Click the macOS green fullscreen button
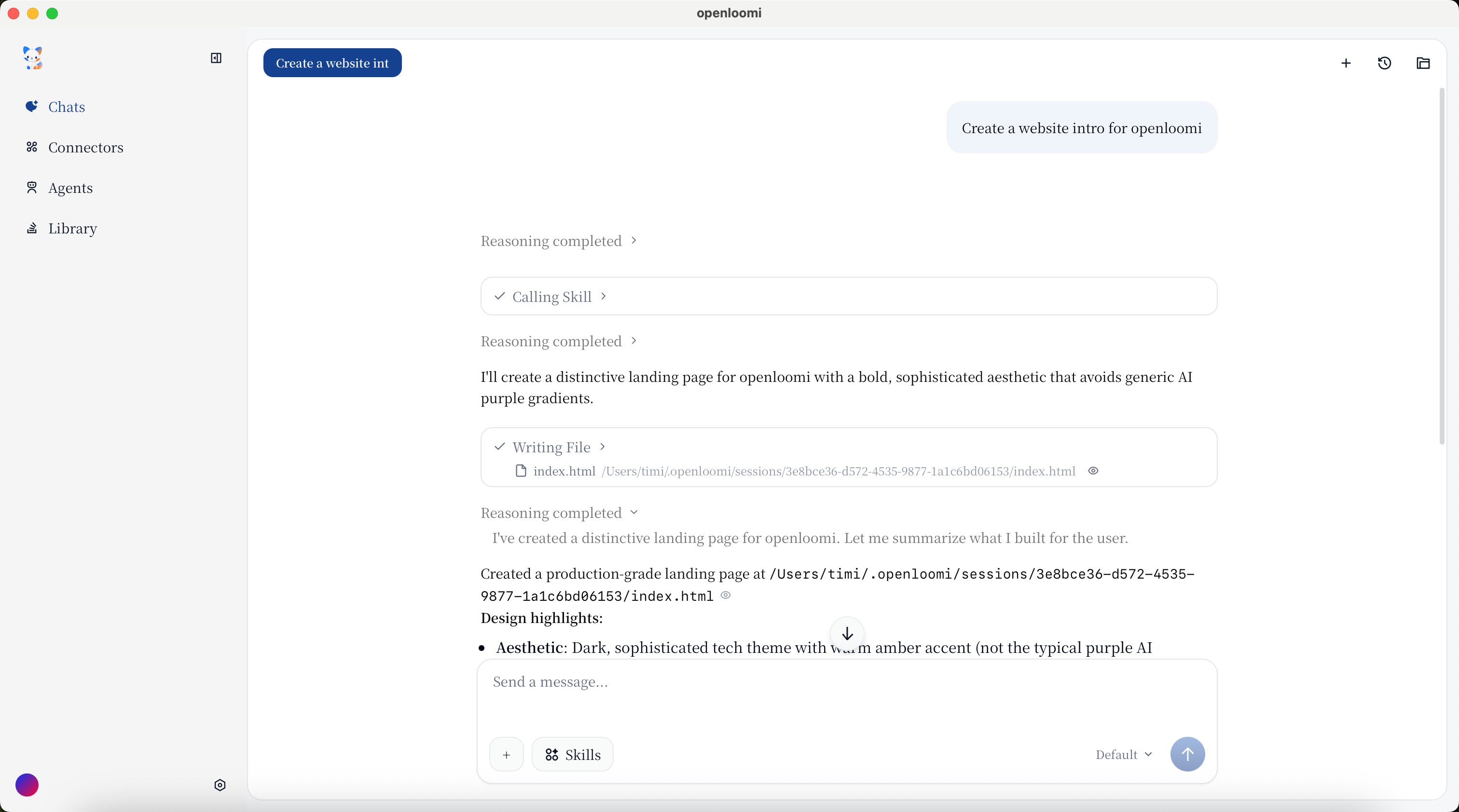Screen dimensions: 1459x812 (x=52, y=14)
